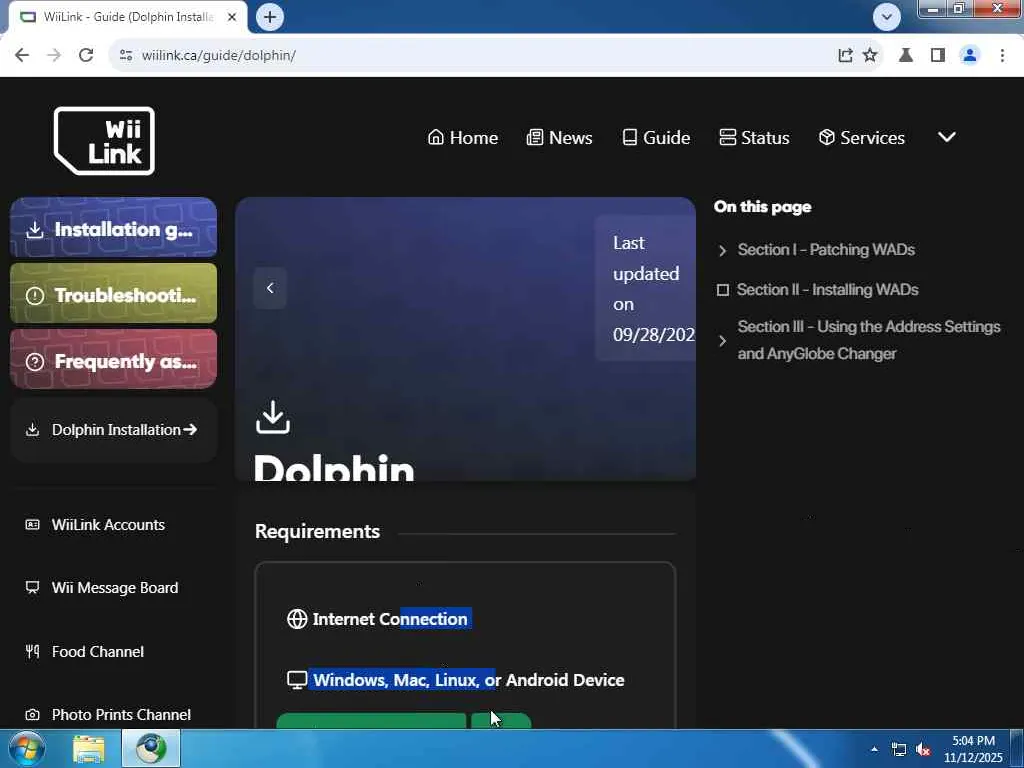Image resolution: width=1024 pixels, height=768 pixels.
Task: Select Dolphin Installation sidebar link
Action: (114, 430)
